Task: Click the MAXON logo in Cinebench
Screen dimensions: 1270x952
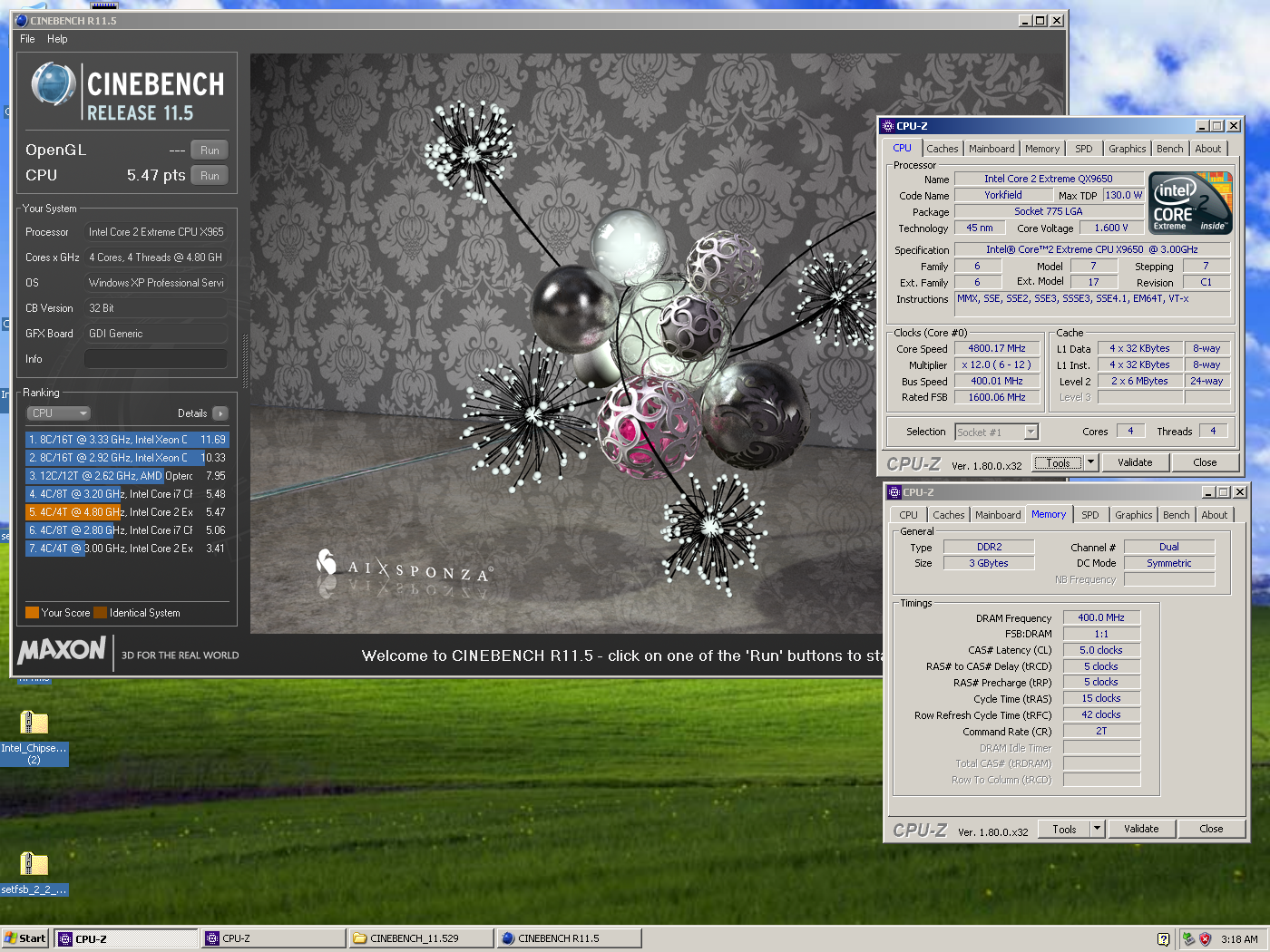Action: point(63,650)
